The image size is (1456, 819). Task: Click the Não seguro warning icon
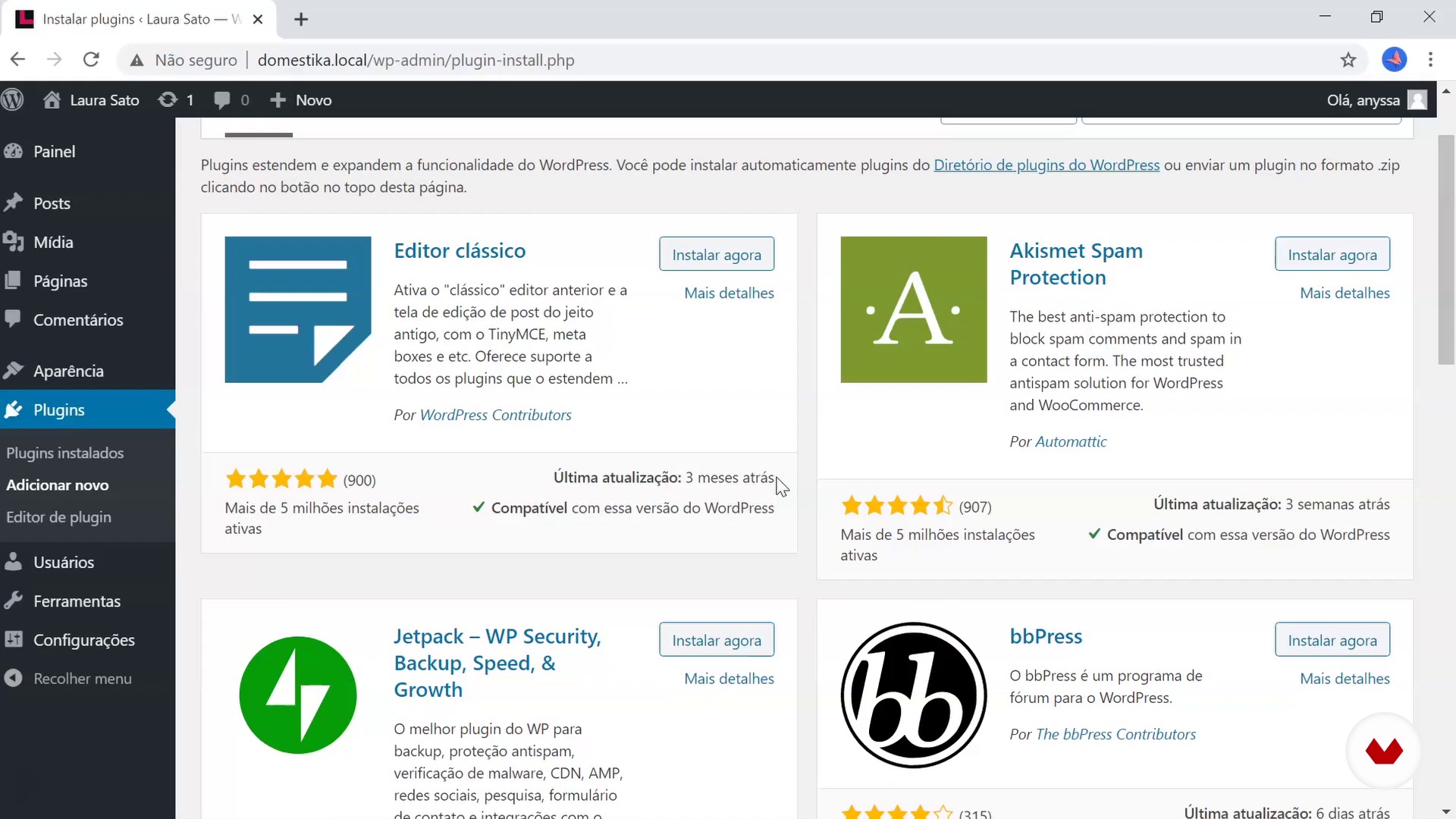coord(136,61)
